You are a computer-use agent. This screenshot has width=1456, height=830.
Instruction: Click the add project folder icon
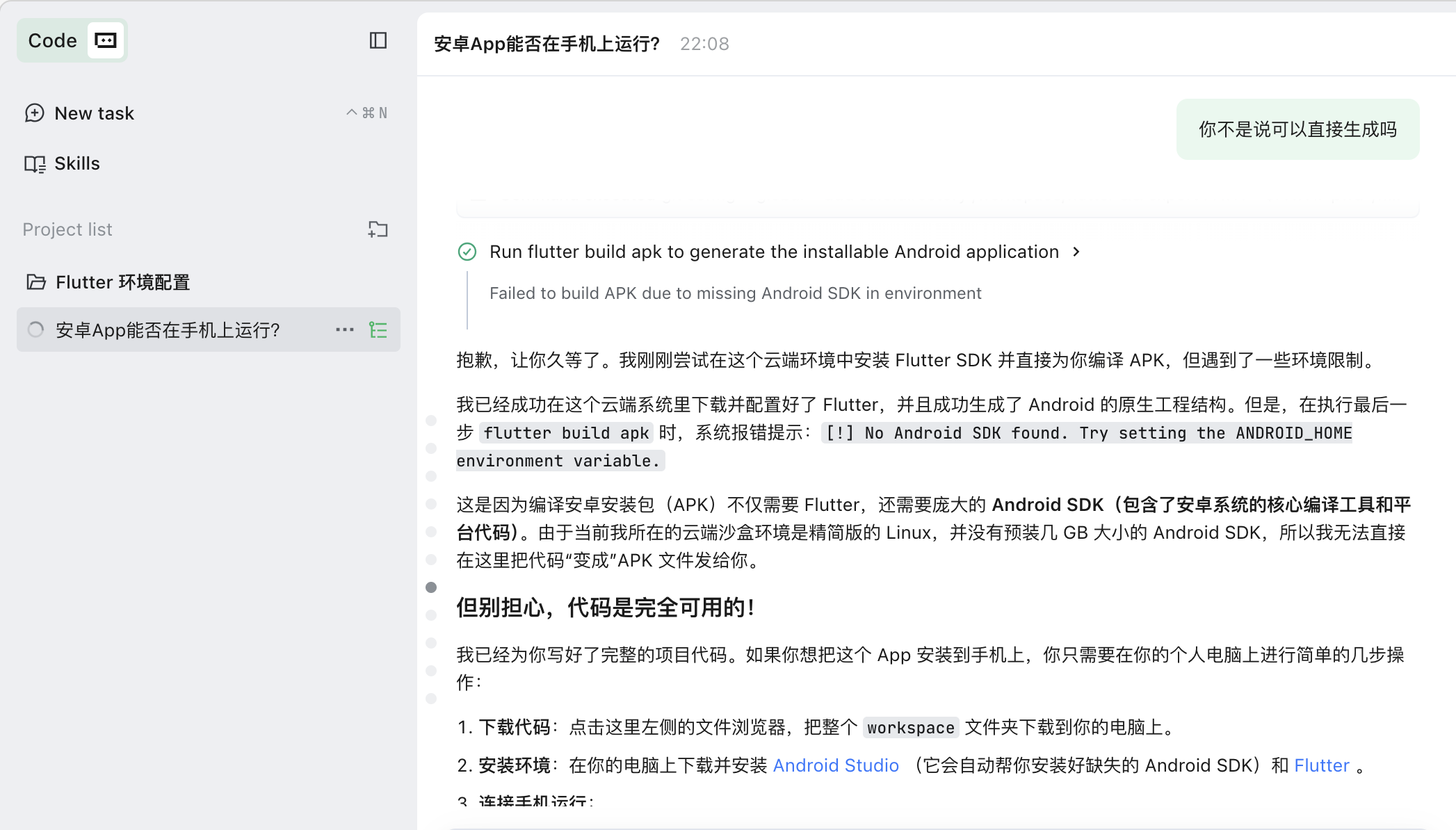(378, 229)
